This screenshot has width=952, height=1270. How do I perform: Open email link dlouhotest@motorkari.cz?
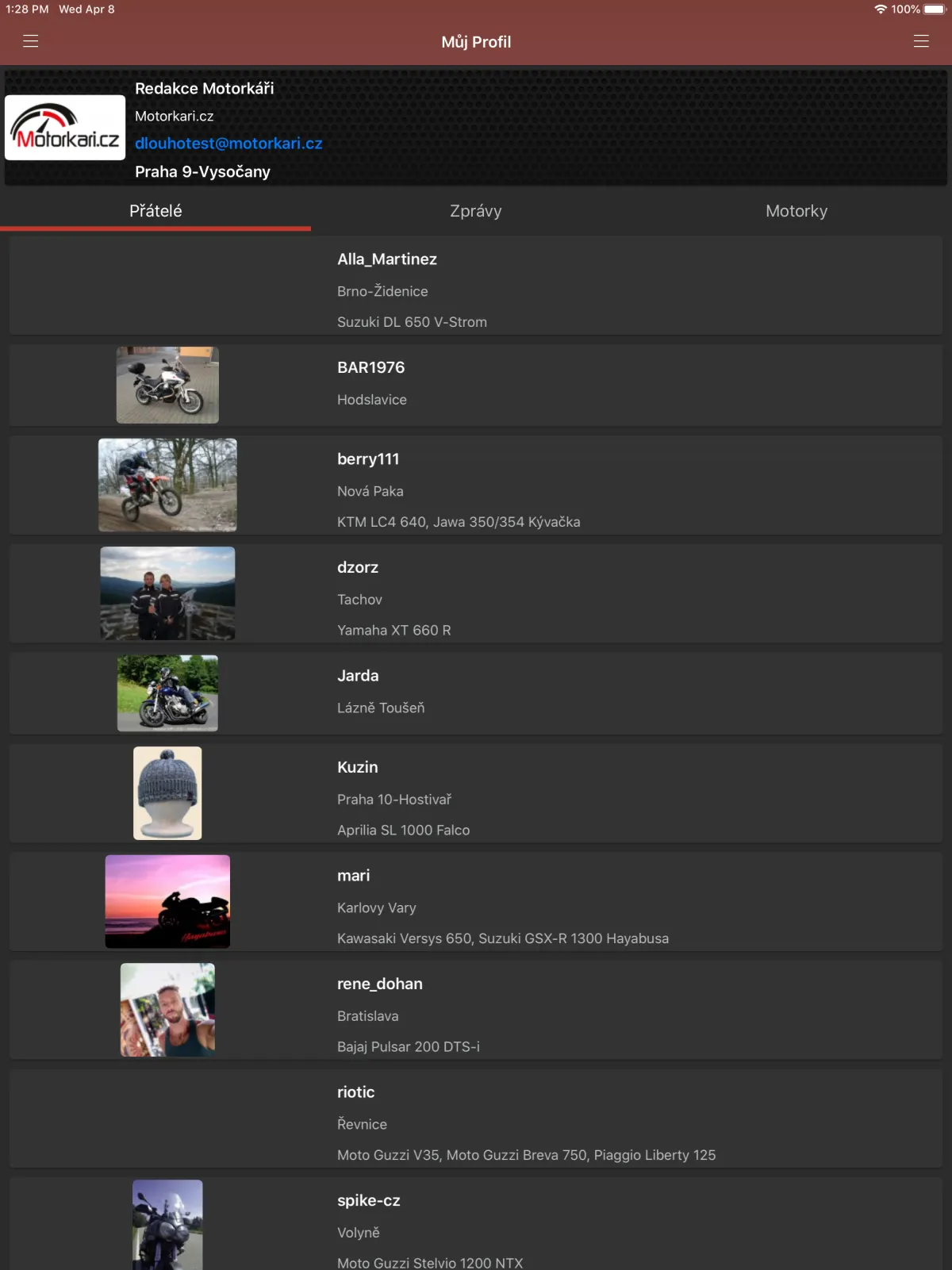[228, 144]
